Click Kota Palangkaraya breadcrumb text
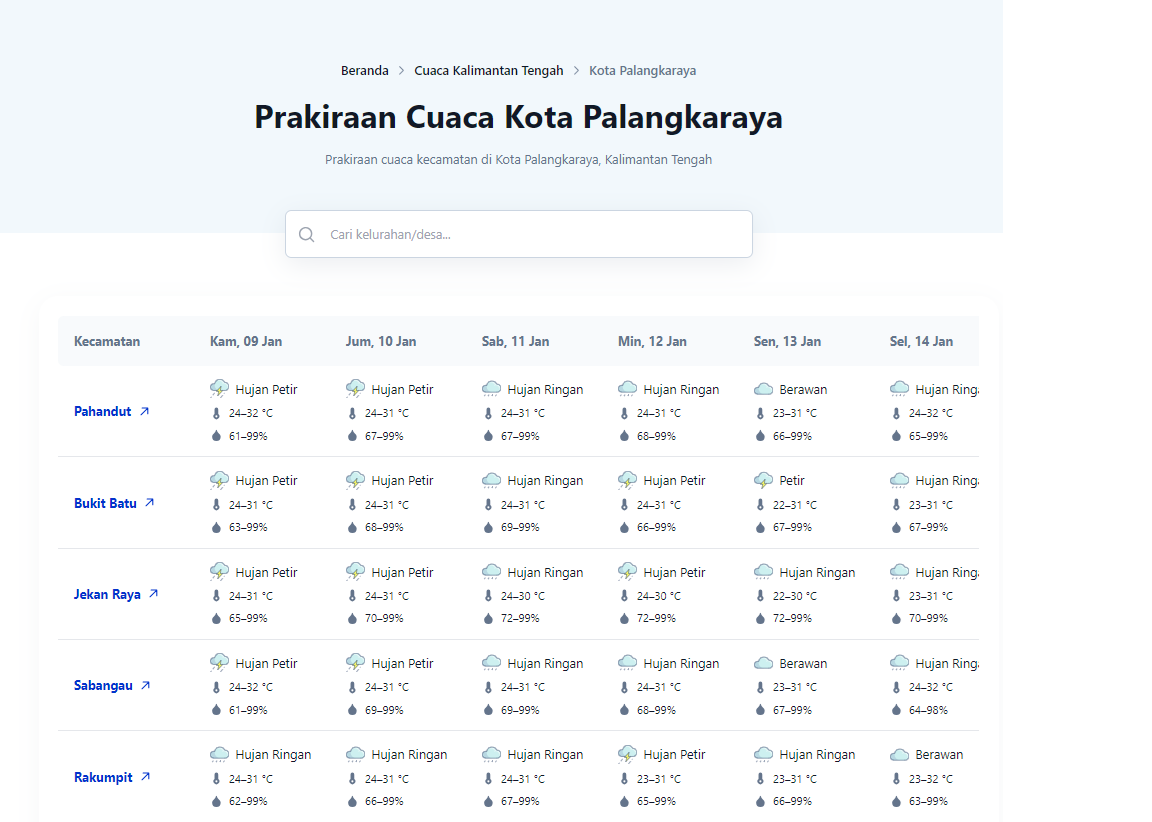 tap(642, 71)
